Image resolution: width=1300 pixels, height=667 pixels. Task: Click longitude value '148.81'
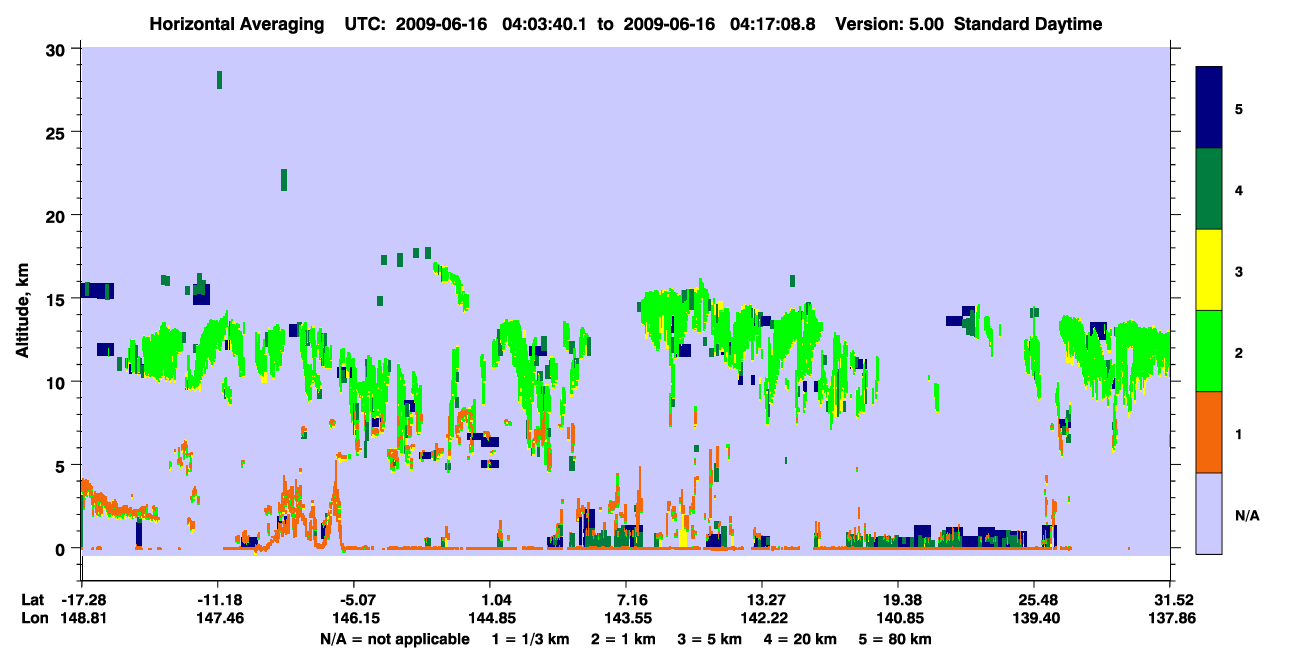84,618
